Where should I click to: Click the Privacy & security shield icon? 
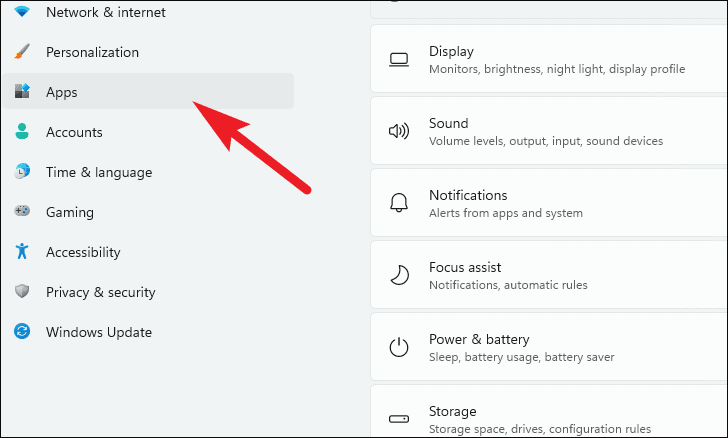pyautogui.click(x=22, y=291)
